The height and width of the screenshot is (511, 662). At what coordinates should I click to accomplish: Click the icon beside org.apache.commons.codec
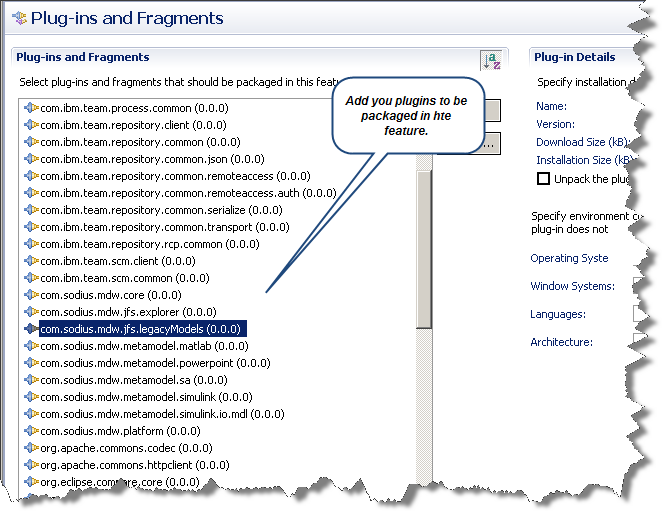(31, 448)
